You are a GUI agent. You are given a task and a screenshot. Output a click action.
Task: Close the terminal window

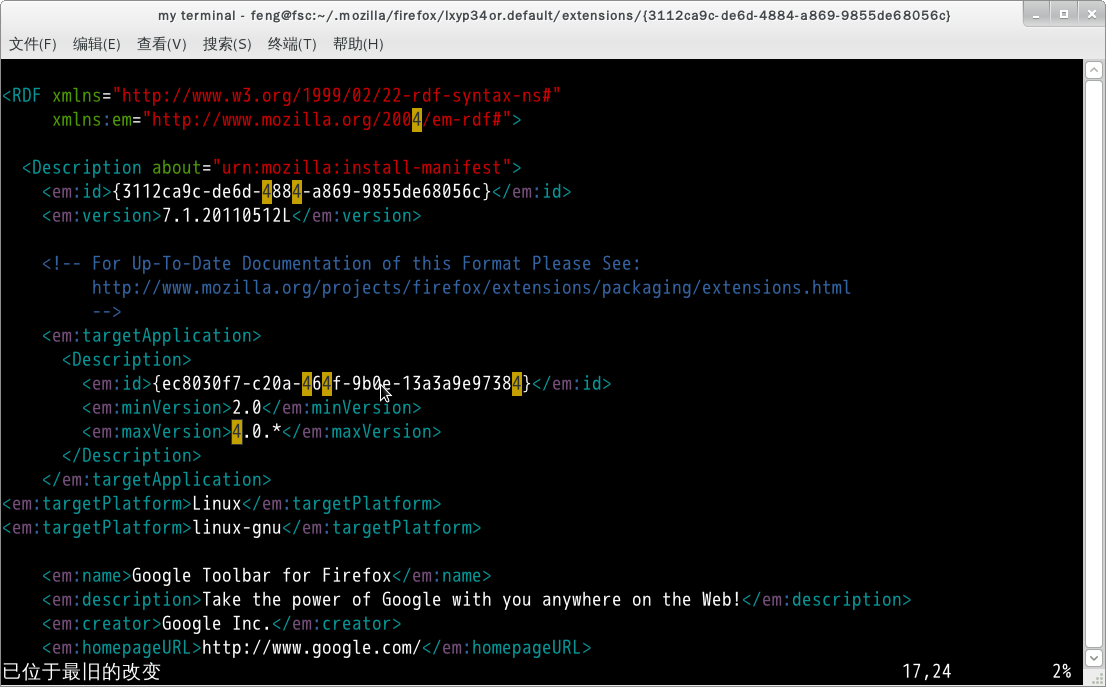pos(1090,14)
